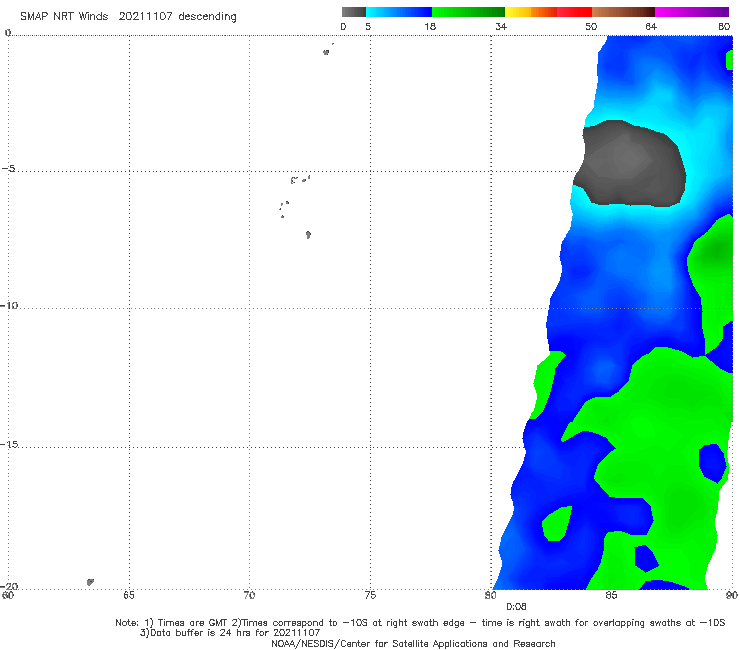This screenshot has width=740, height=650.
Task: Click the '64' label under the color bar
Action: pyautogui.click(x=651, y=26)
